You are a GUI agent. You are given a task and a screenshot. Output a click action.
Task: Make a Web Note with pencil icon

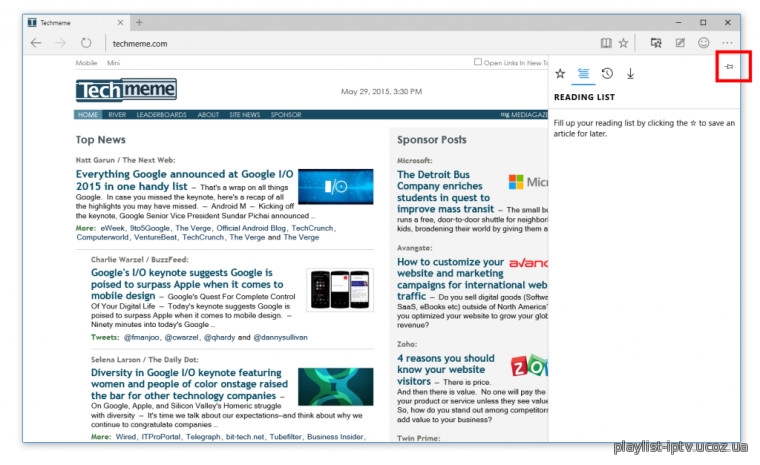click(x=680, y=43)
